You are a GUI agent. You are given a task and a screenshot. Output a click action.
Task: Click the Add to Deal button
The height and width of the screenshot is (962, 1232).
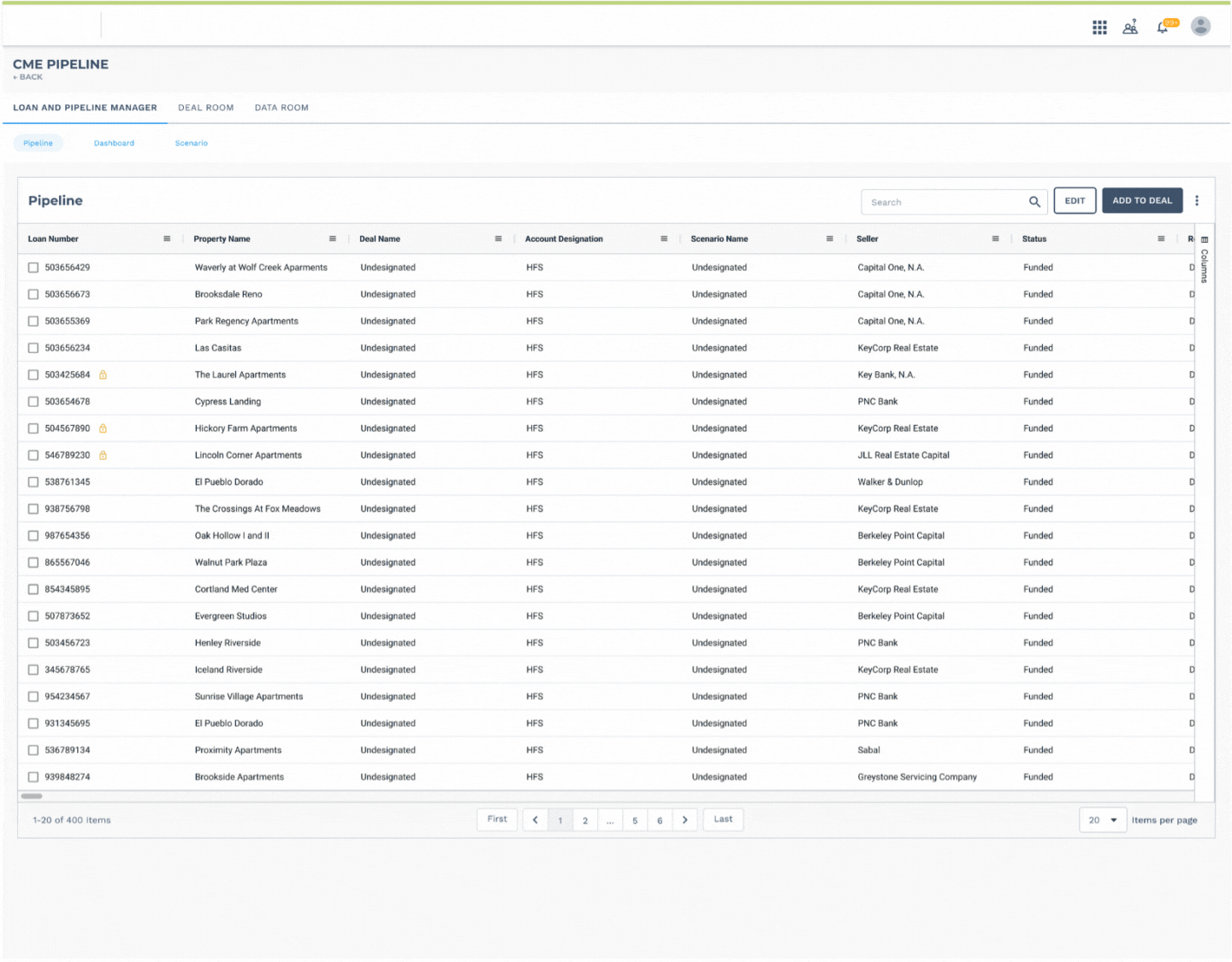1142,201
